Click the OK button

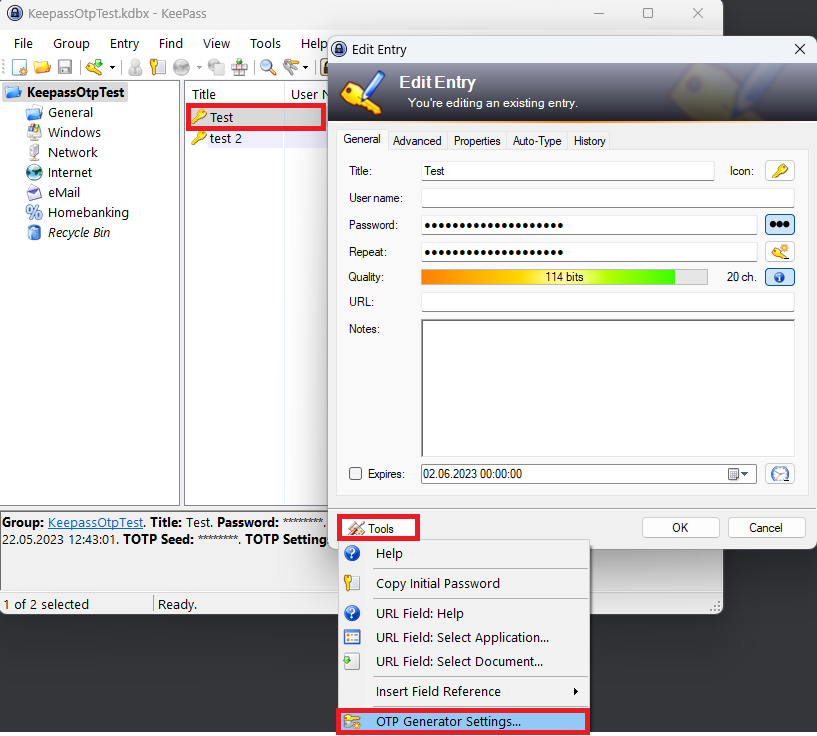680,527
